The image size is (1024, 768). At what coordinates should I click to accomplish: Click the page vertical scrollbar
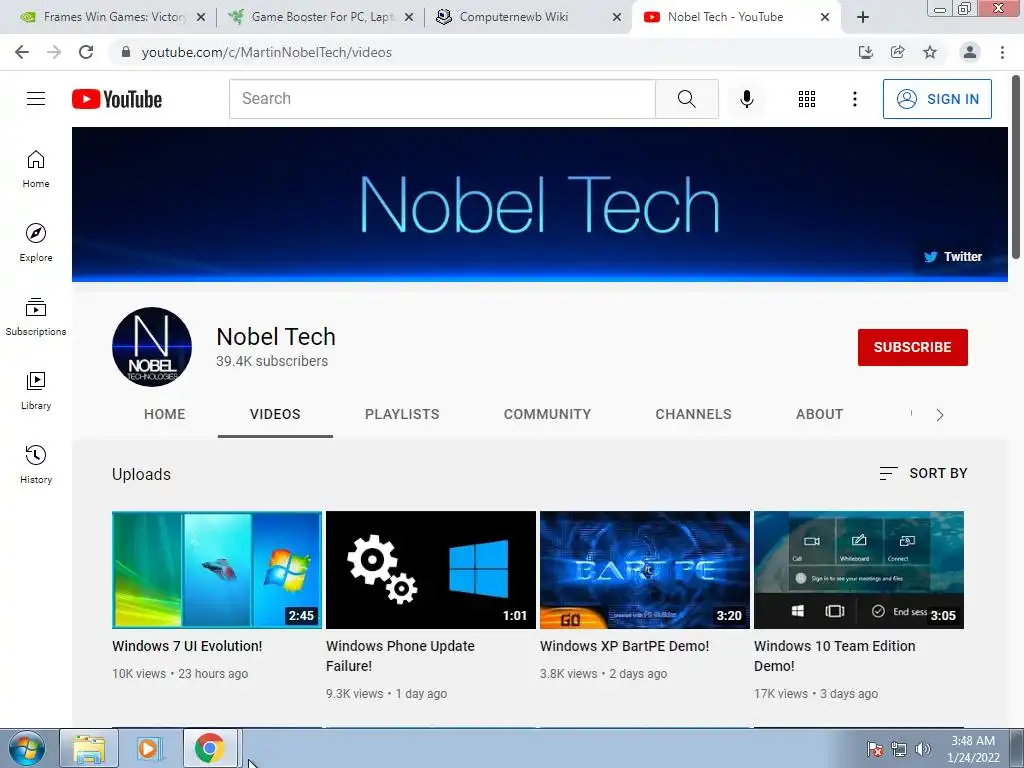[x=1016, y=167]
